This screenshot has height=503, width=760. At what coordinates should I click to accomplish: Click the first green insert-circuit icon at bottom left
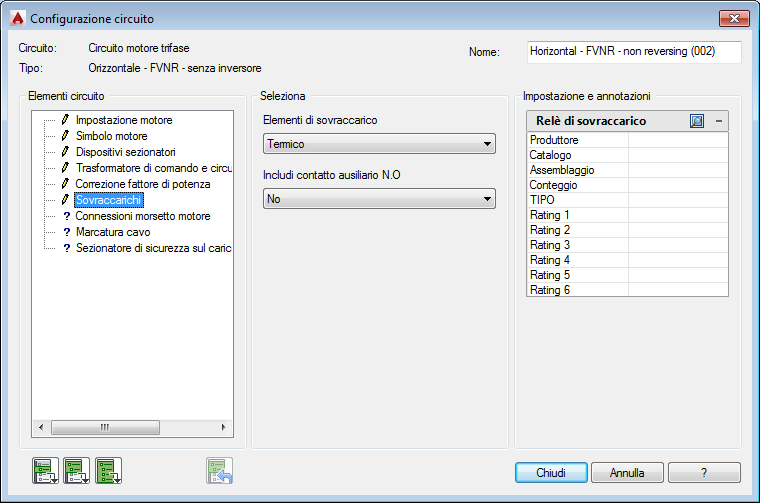[46, 471]
